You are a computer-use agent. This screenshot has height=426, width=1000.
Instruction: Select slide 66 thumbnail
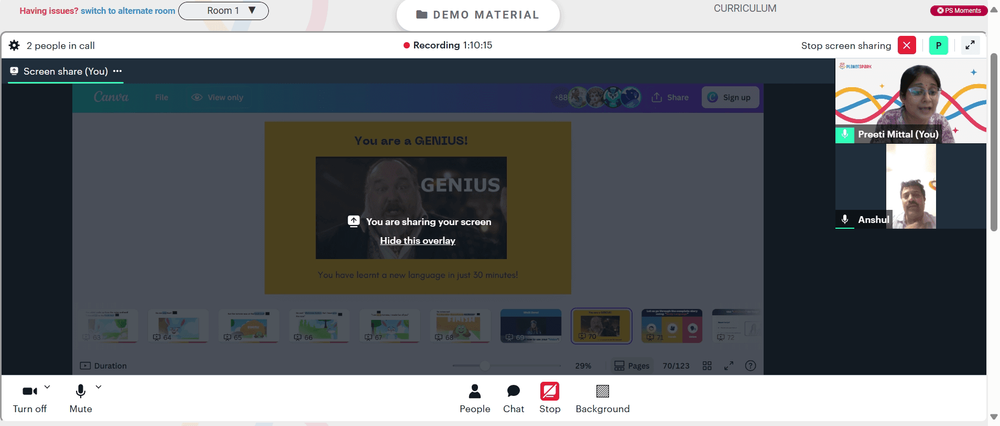coord(319,326)
